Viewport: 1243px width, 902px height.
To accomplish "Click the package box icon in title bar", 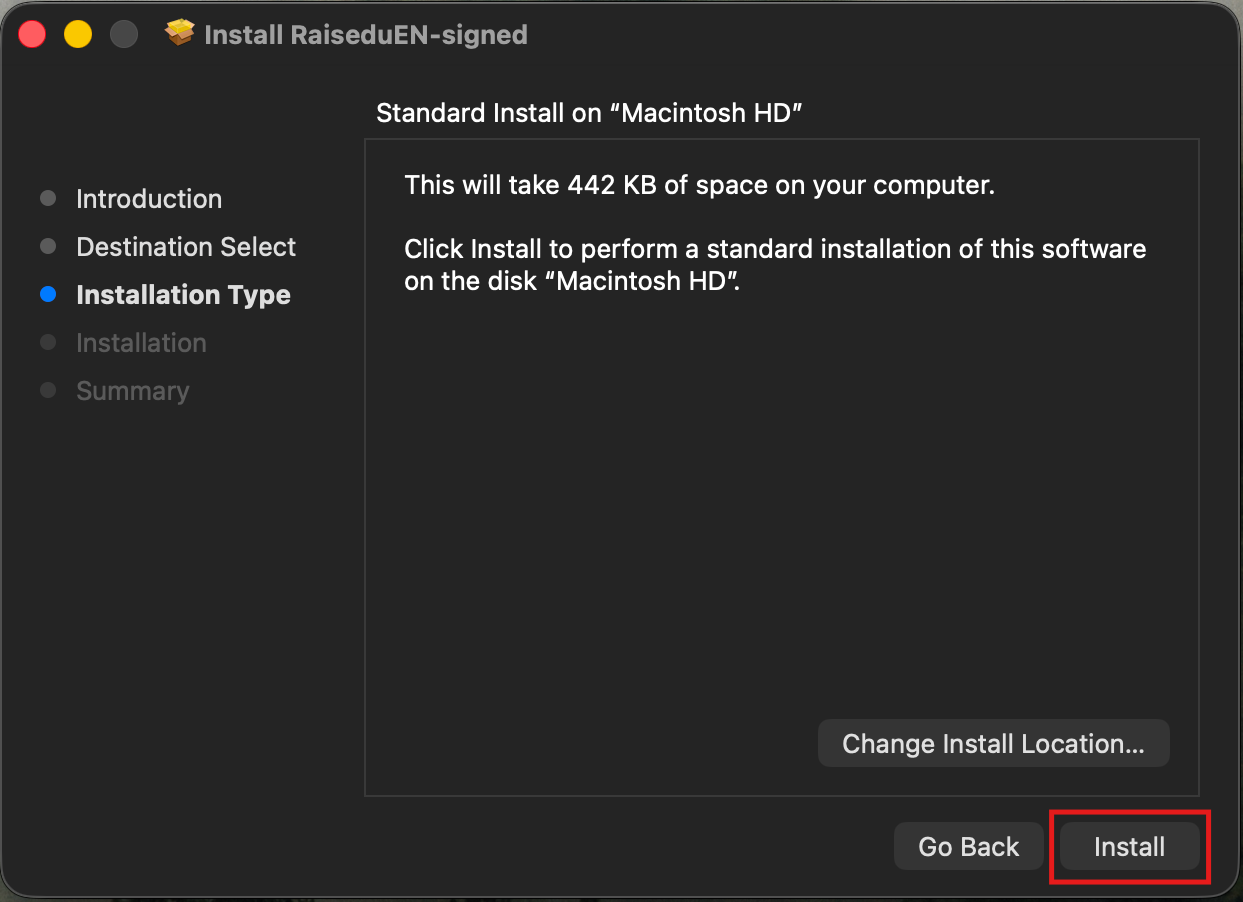I will click(180, 34).
